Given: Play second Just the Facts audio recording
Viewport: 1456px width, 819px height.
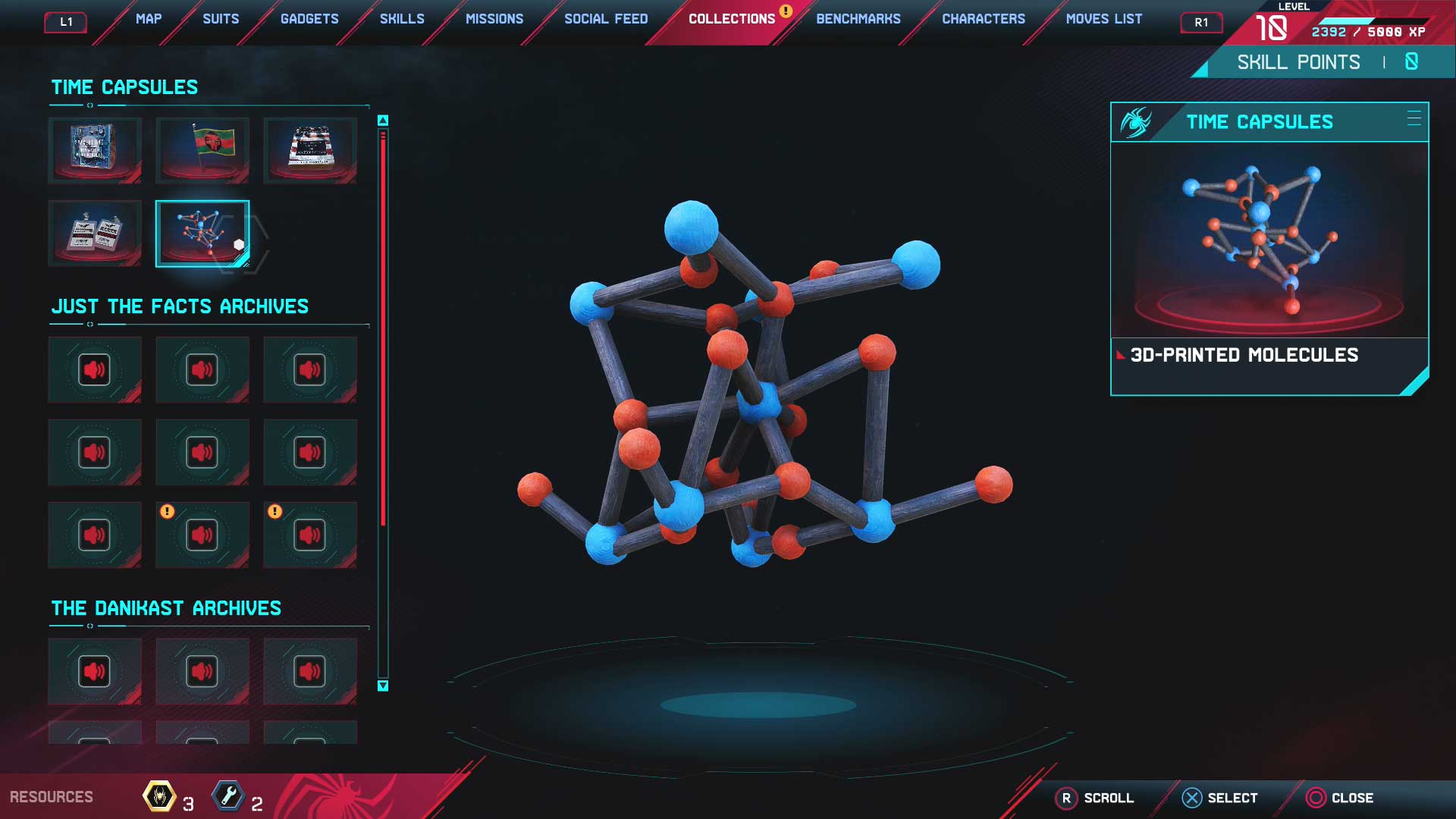Looking at the screenshot, I should pyautogui.click(x=202, y=370).
